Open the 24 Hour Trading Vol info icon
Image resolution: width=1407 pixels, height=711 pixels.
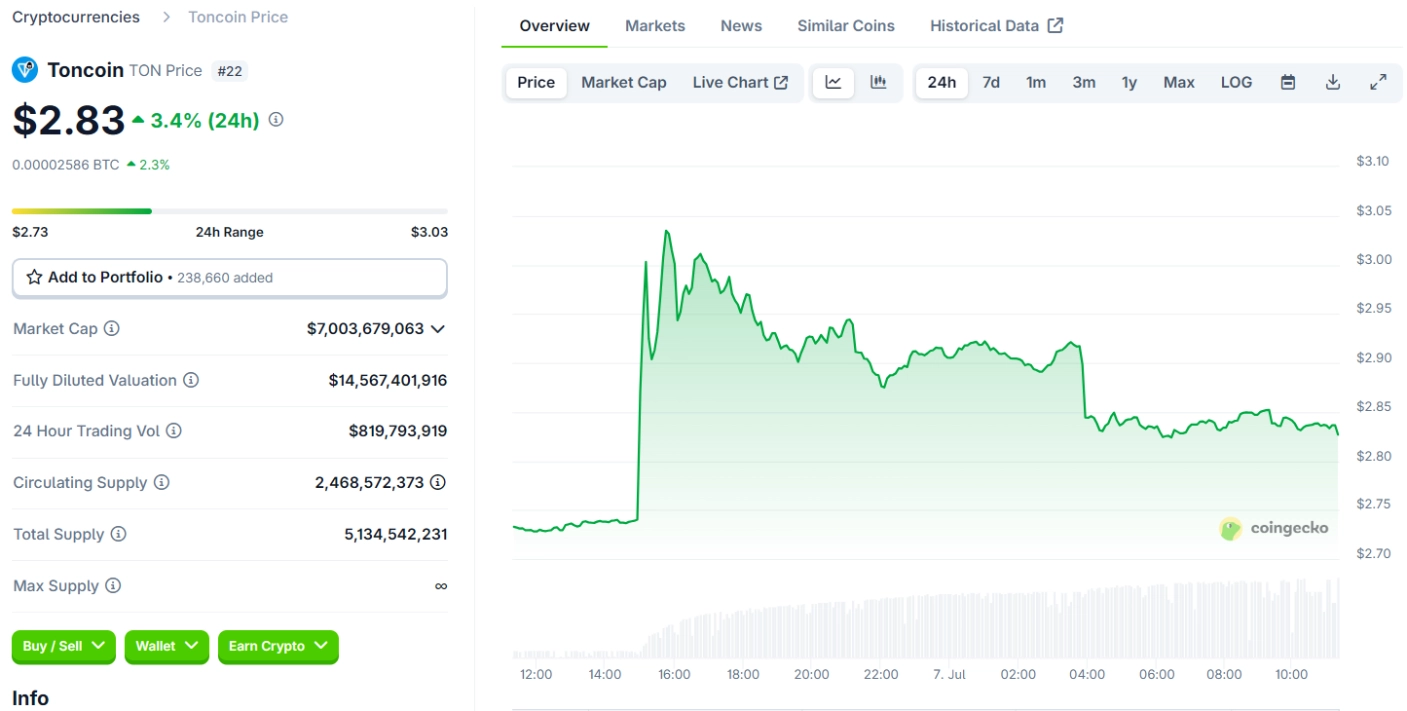coord(174,431)
